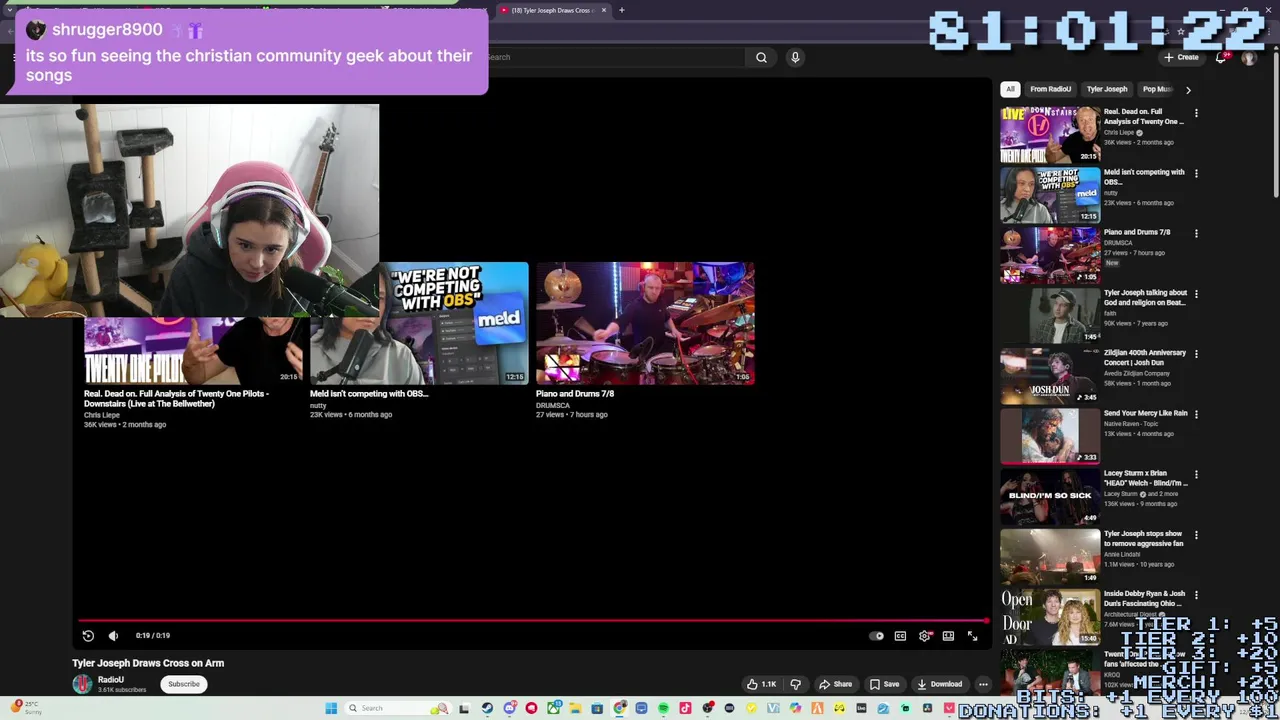
Task: Dislike the video with thumbs down
Action: (796, 684)
